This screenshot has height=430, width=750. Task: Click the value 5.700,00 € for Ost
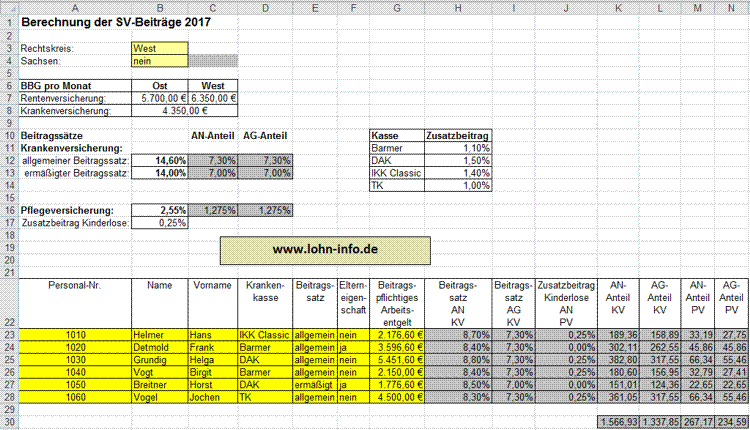tap(160, 98)
